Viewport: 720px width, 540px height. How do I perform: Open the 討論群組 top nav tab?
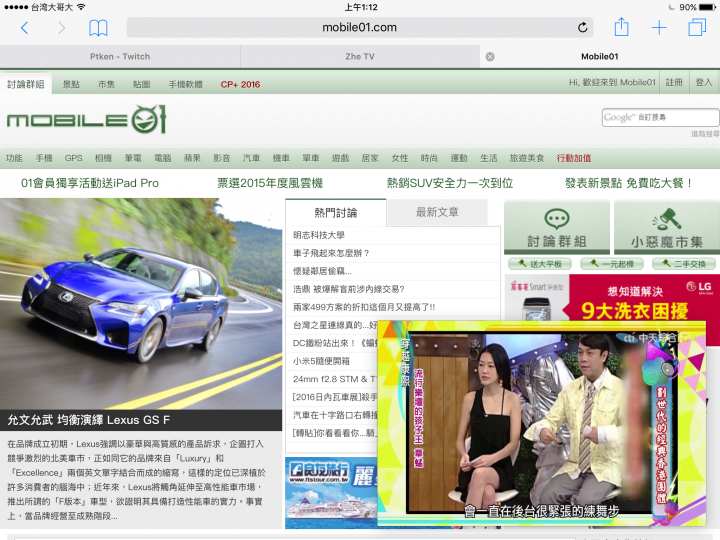pyautogui.click(x=26, y=84)
